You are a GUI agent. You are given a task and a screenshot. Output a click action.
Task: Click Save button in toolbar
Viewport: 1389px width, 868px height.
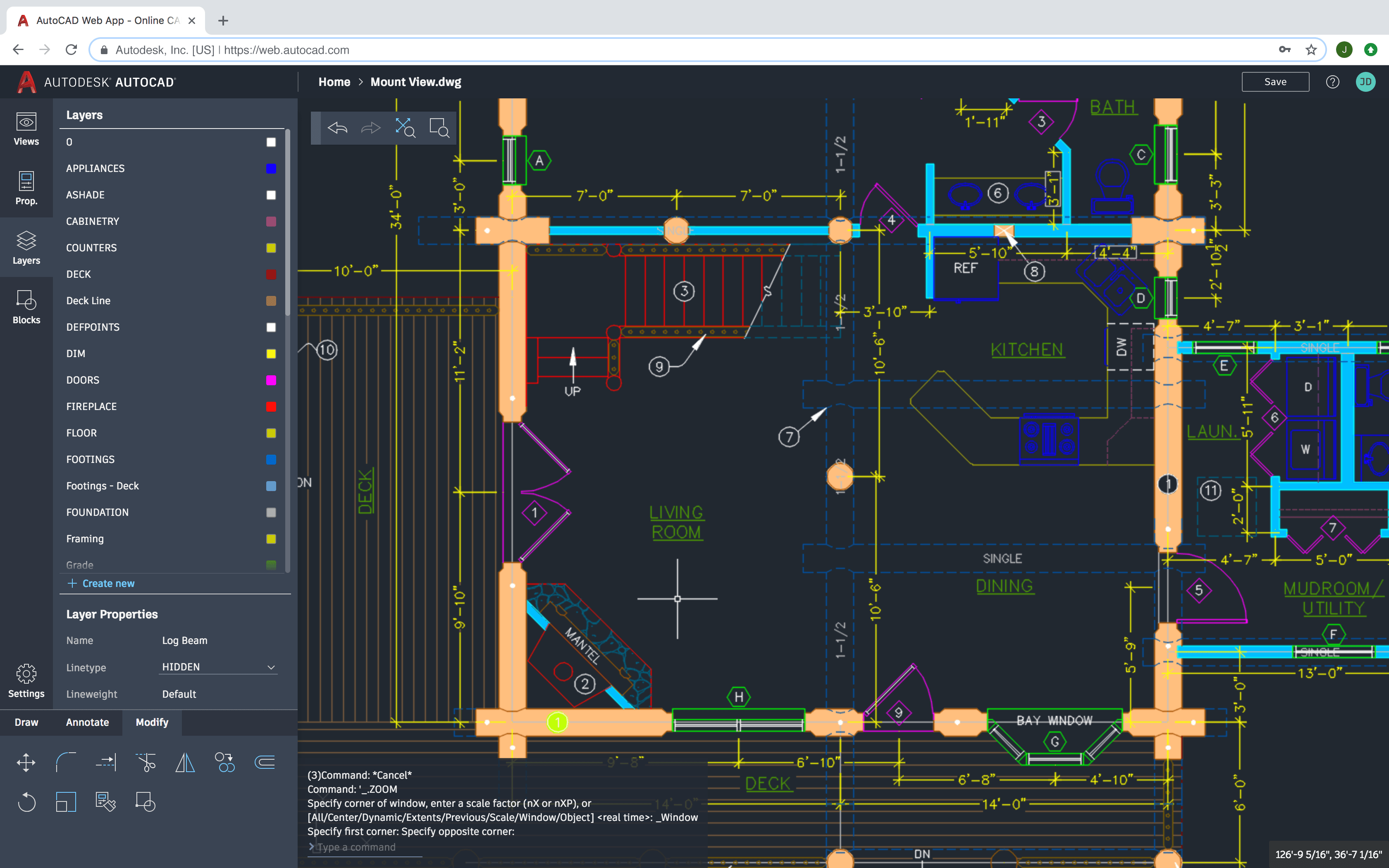[x=1275, y=82]
